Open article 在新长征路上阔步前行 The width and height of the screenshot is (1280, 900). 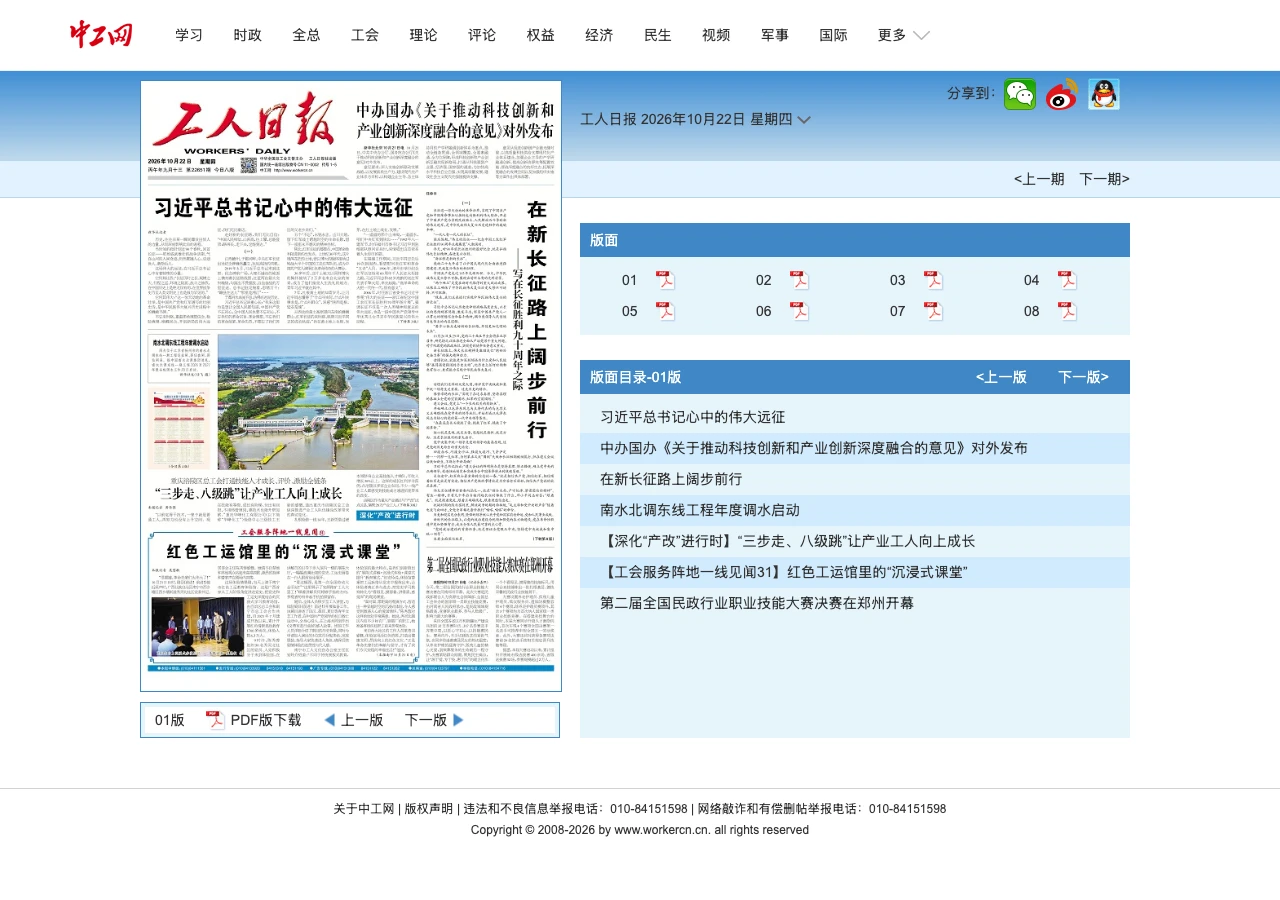[x=671, y=479]
